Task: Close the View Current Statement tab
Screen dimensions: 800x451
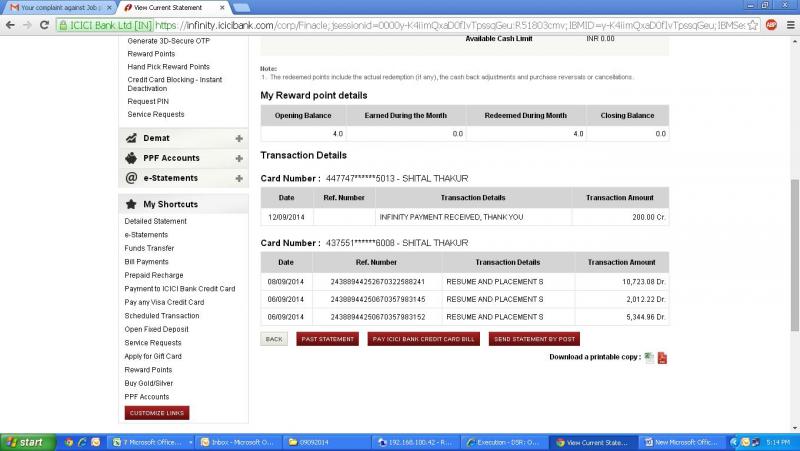Action: click(222, 8)
